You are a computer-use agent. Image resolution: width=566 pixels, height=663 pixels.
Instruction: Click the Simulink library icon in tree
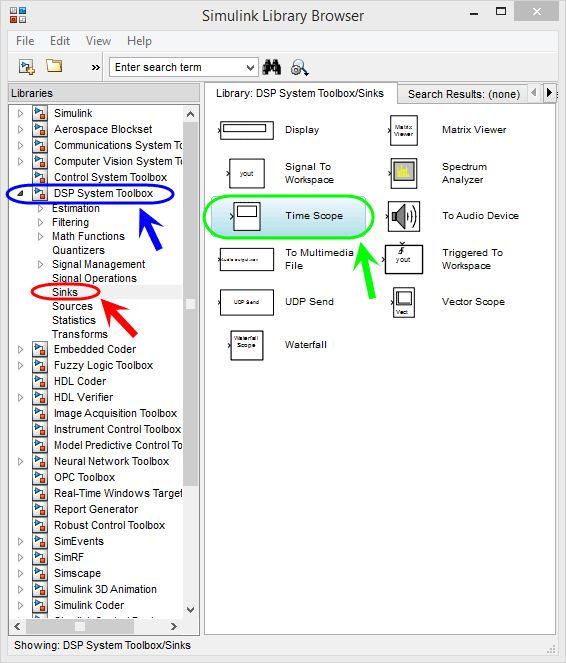[x=40, y=113]
